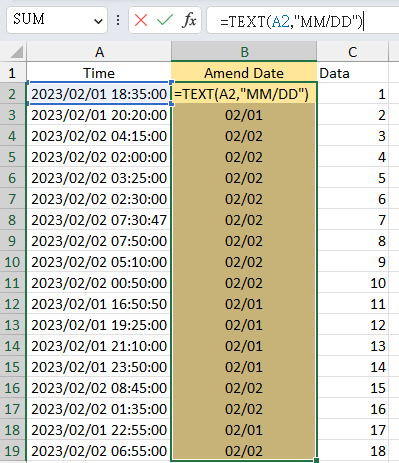Click Amend Date 02/02 in row 19
The width and height of the screenshot is (399, 463).
click(x=244, y=451)
